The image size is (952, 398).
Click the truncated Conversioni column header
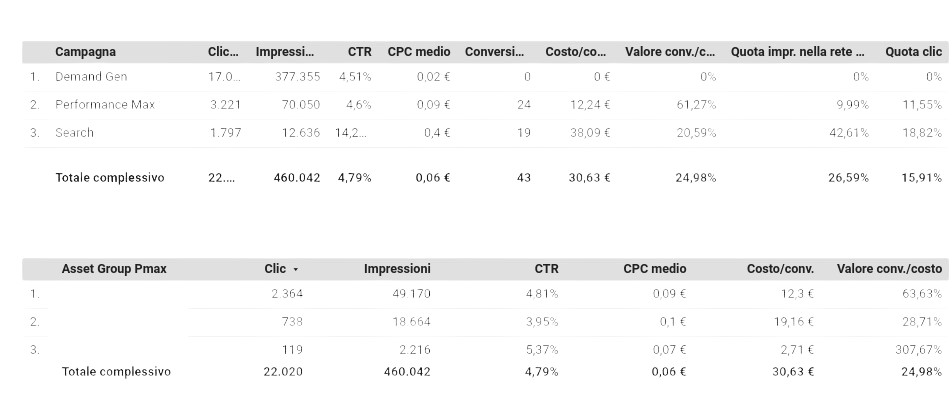(494, 52)
